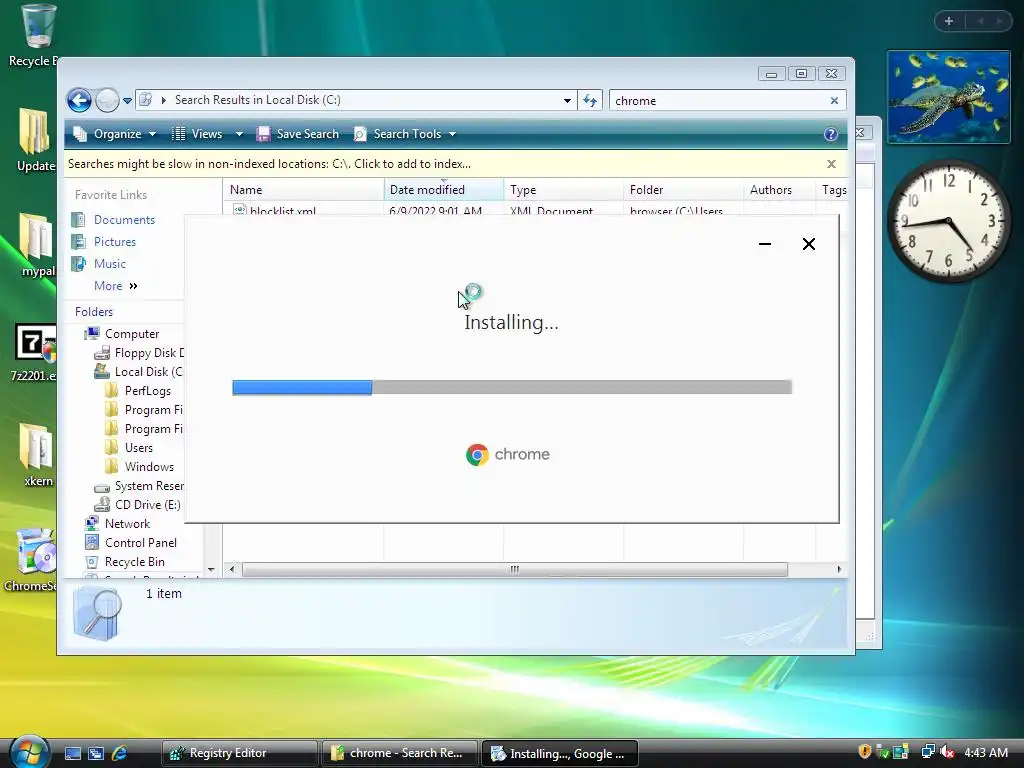Select the Update desktop folder
1024x768 pixels.
(x=34, y=140)
